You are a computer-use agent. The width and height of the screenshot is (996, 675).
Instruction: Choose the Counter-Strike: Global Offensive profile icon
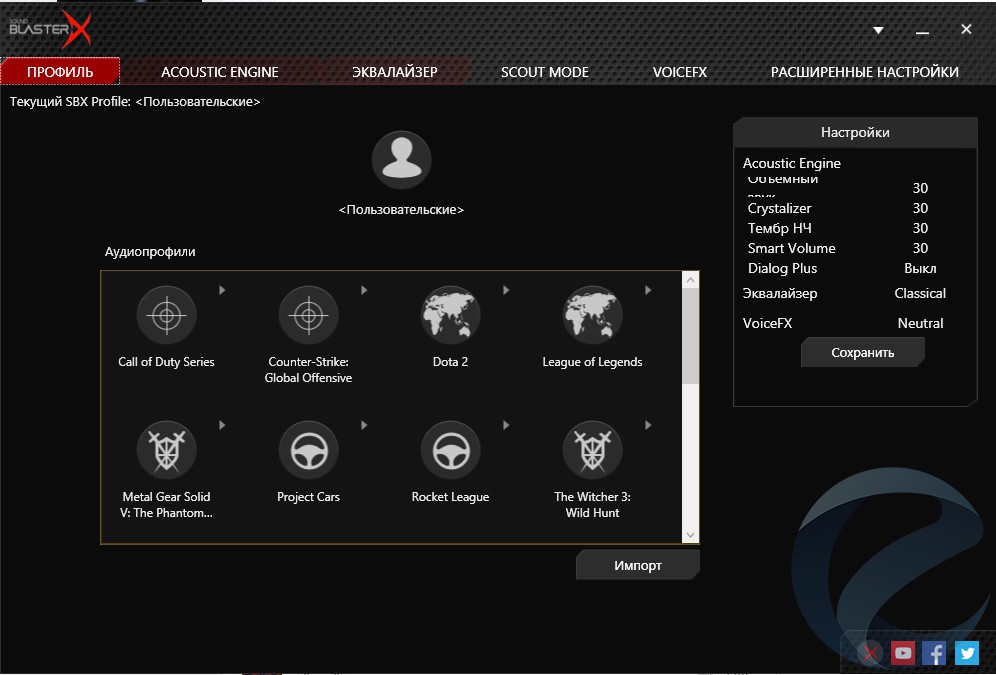click(308, 315)
